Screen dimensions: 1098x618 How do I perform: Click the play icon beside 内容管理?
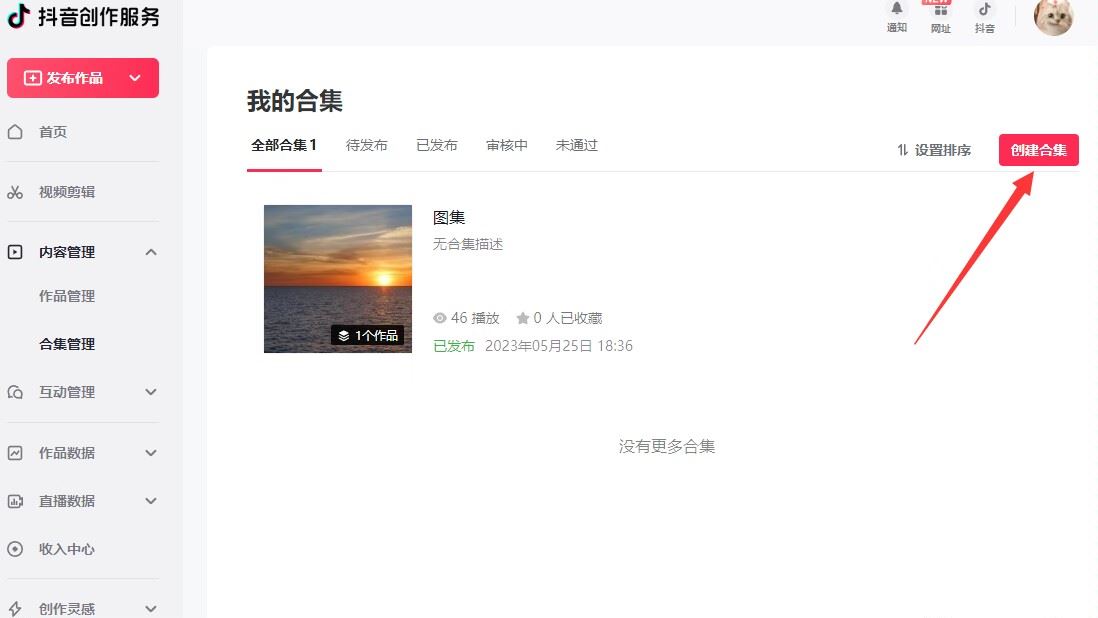point(15,252)
